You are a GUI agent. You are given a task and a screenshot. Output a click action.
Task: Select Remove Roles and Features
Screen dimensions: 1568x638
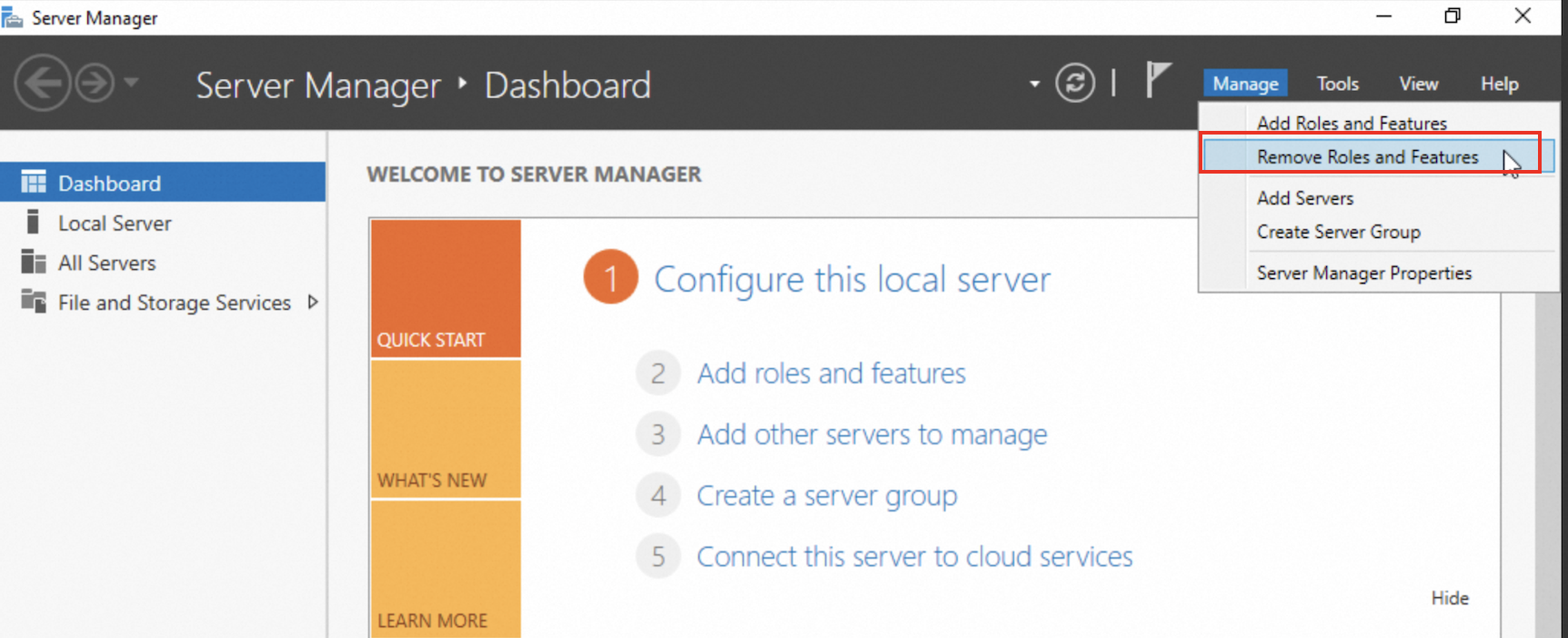click(x=1367, y=157)
